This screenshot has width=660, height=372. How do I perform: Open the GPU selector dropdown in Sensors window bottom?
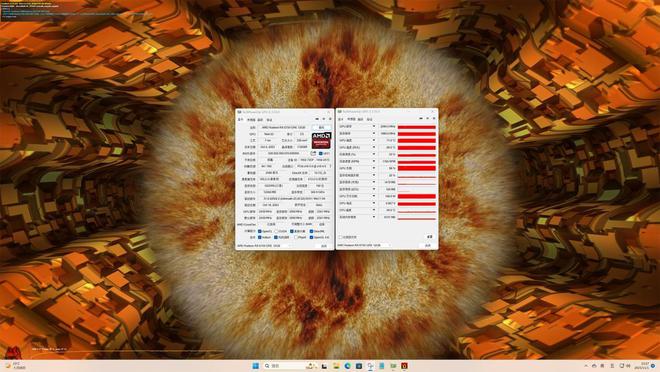pos(365,245)
